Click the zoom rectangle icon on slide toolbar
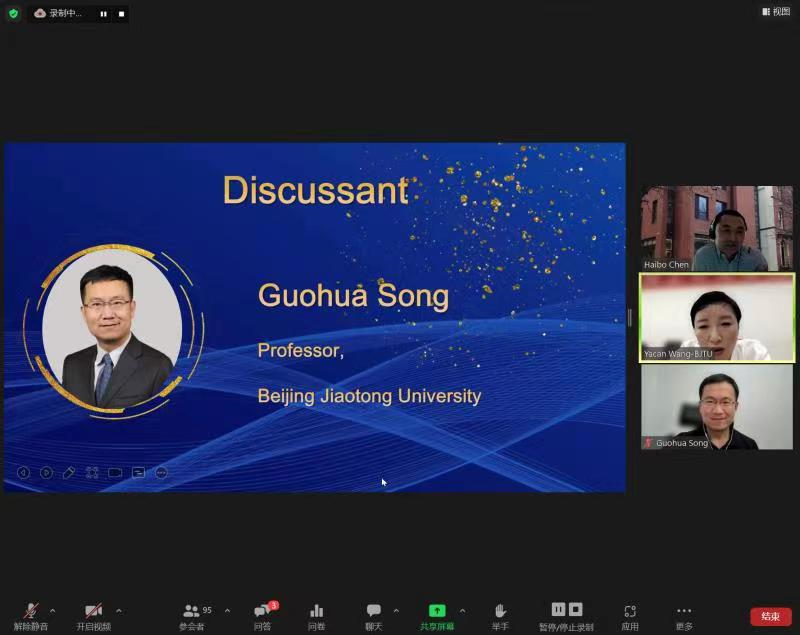The width and height of the screenshot is (800, 635). [x=115, y=473]
